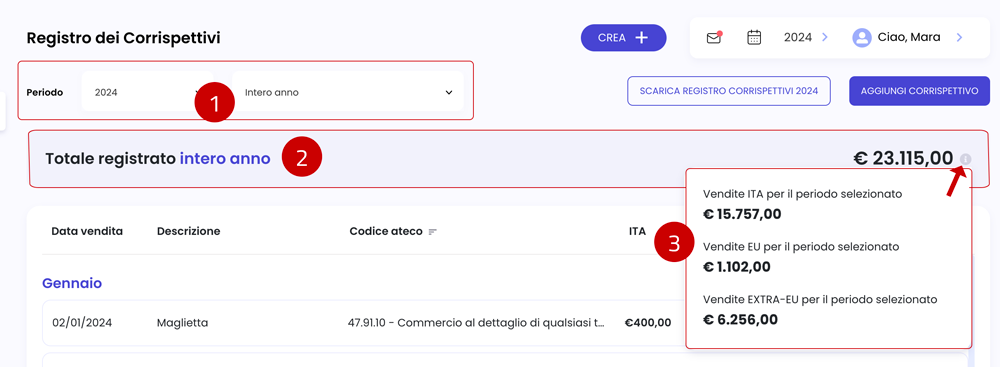
Task: Open the calendar icon in header
Action: click(x=754, y=37)
